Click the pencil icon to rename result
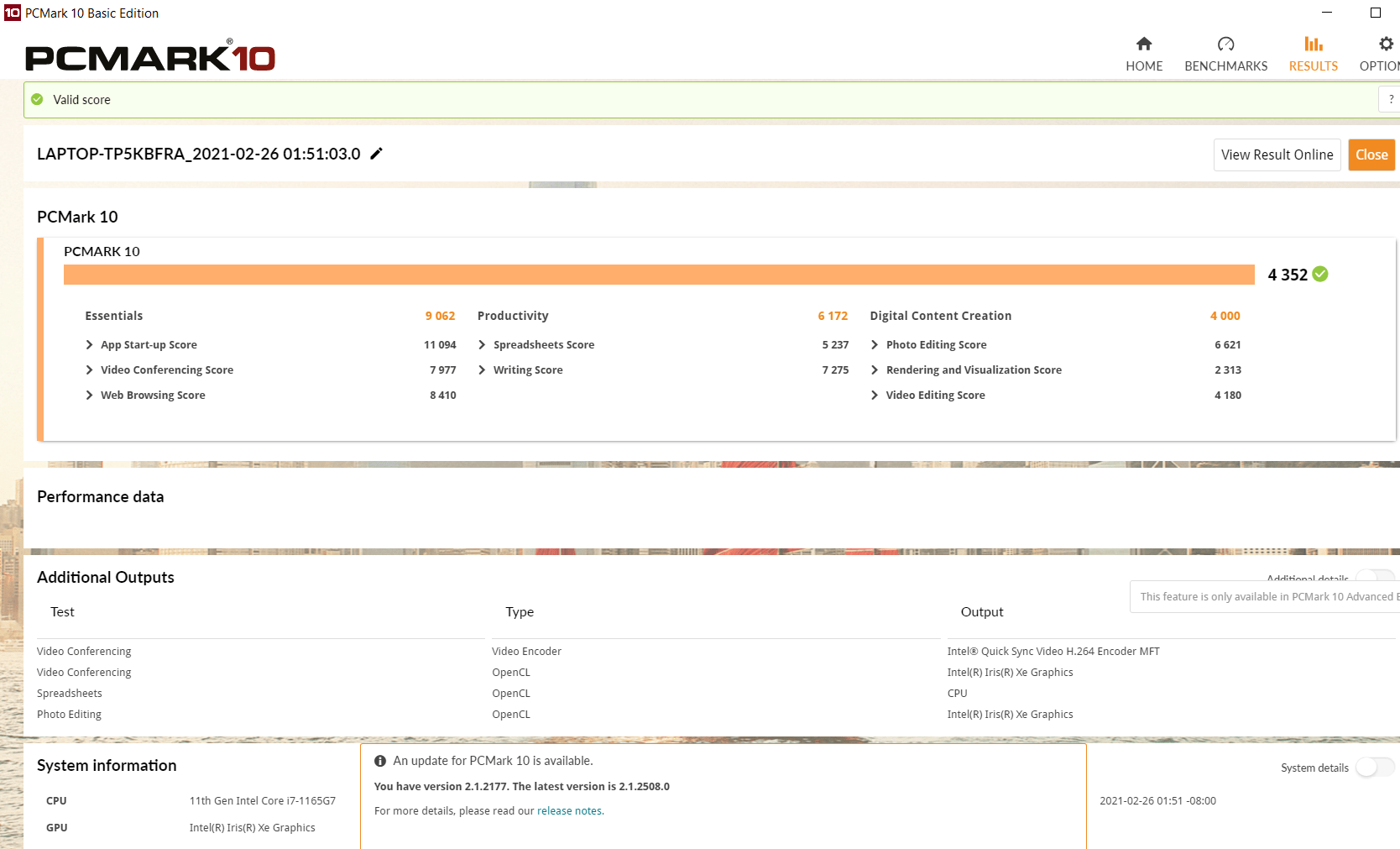1400x849 pixels. [x=377, y=154]
